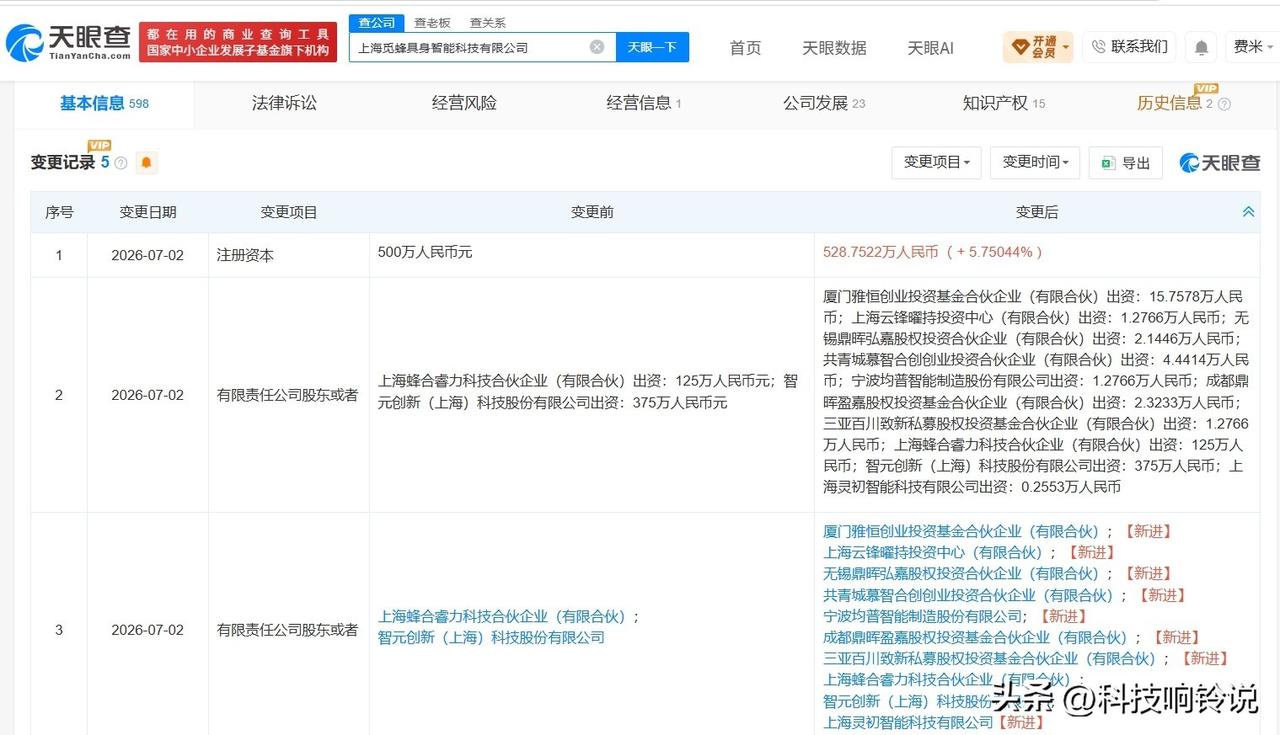Clear the search box with the X icon
The image size is (1280, 735).
[597, 47]
